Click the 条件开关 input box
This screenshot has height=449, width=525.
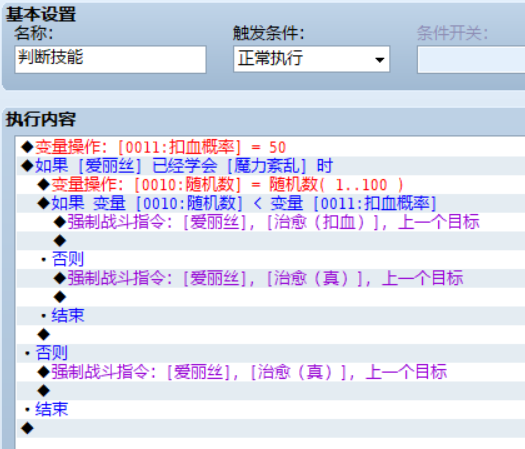point(471,60)
